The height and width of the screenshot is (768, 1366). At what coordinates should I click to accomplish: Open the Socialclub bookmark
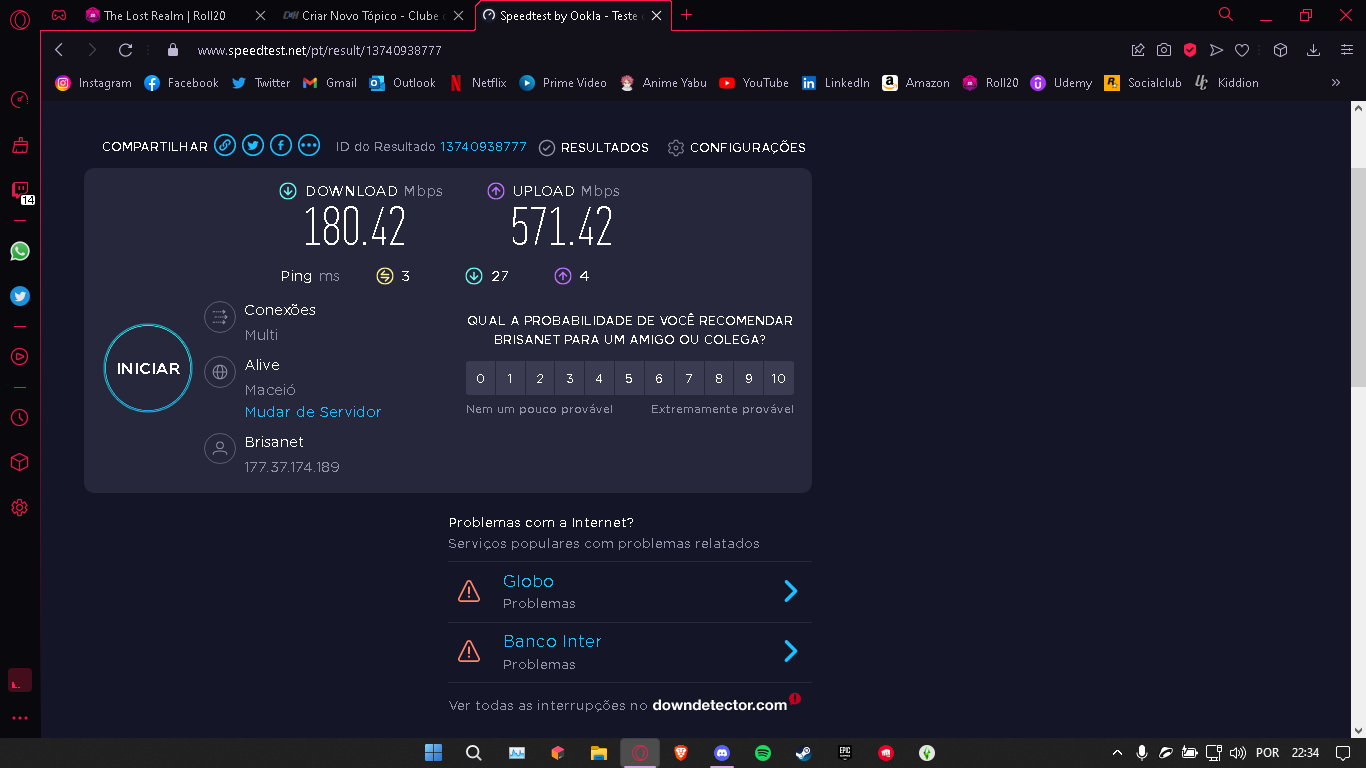click(x=1143, y=83)
